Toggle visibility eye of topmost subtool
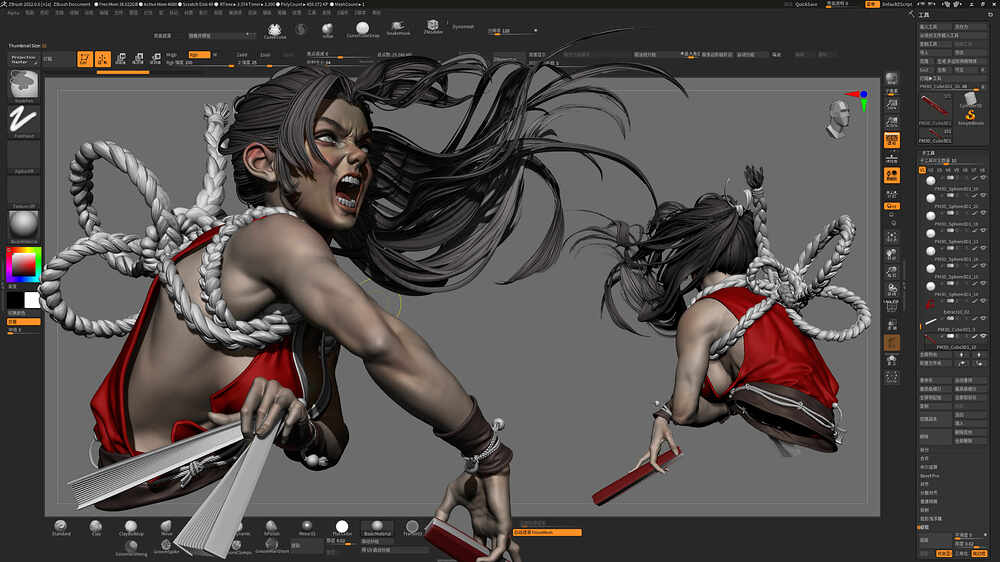Viewport: 1000px width, 562px height. (983, 178)
